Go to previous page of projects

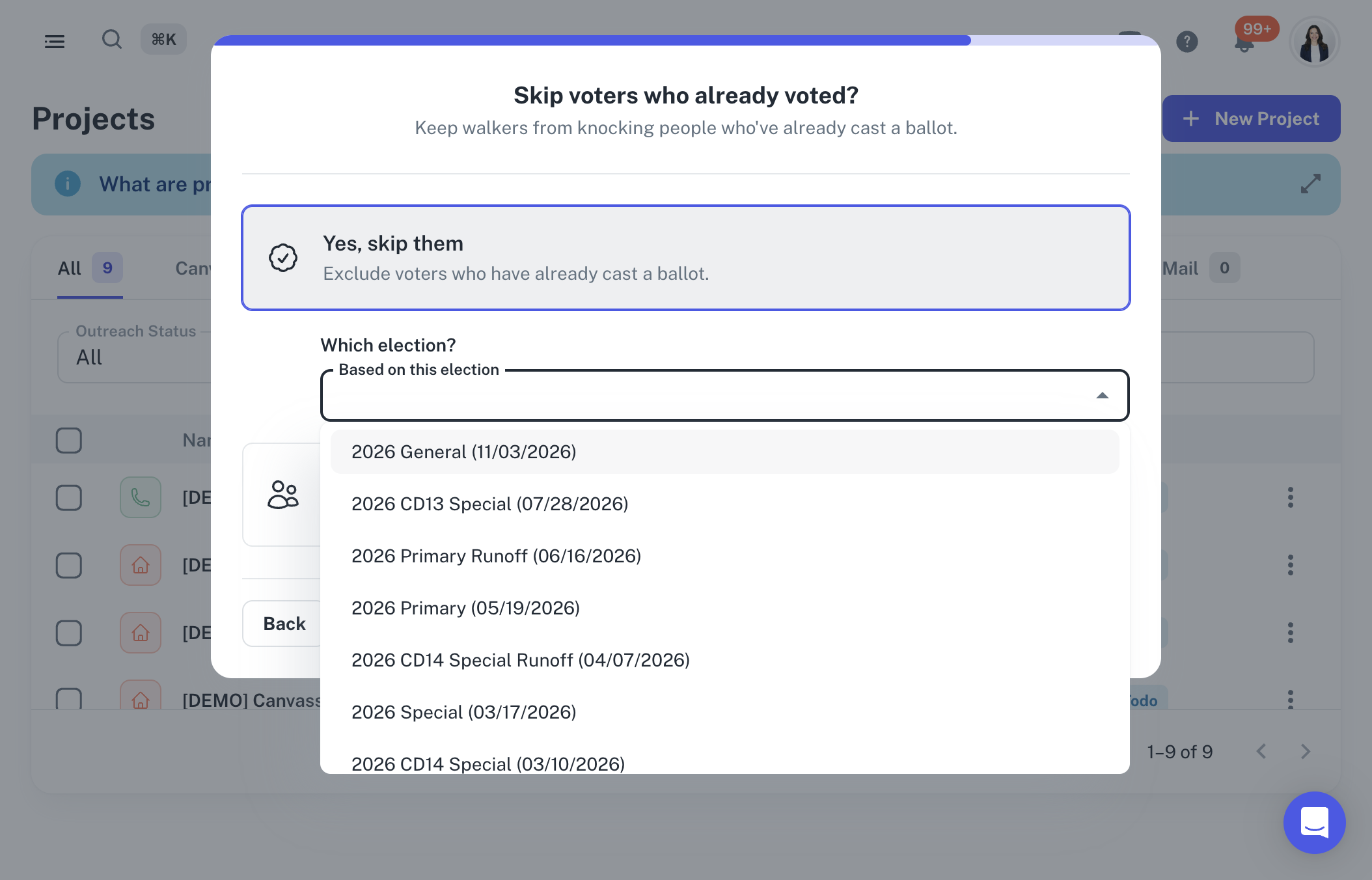coord(1261,752)
